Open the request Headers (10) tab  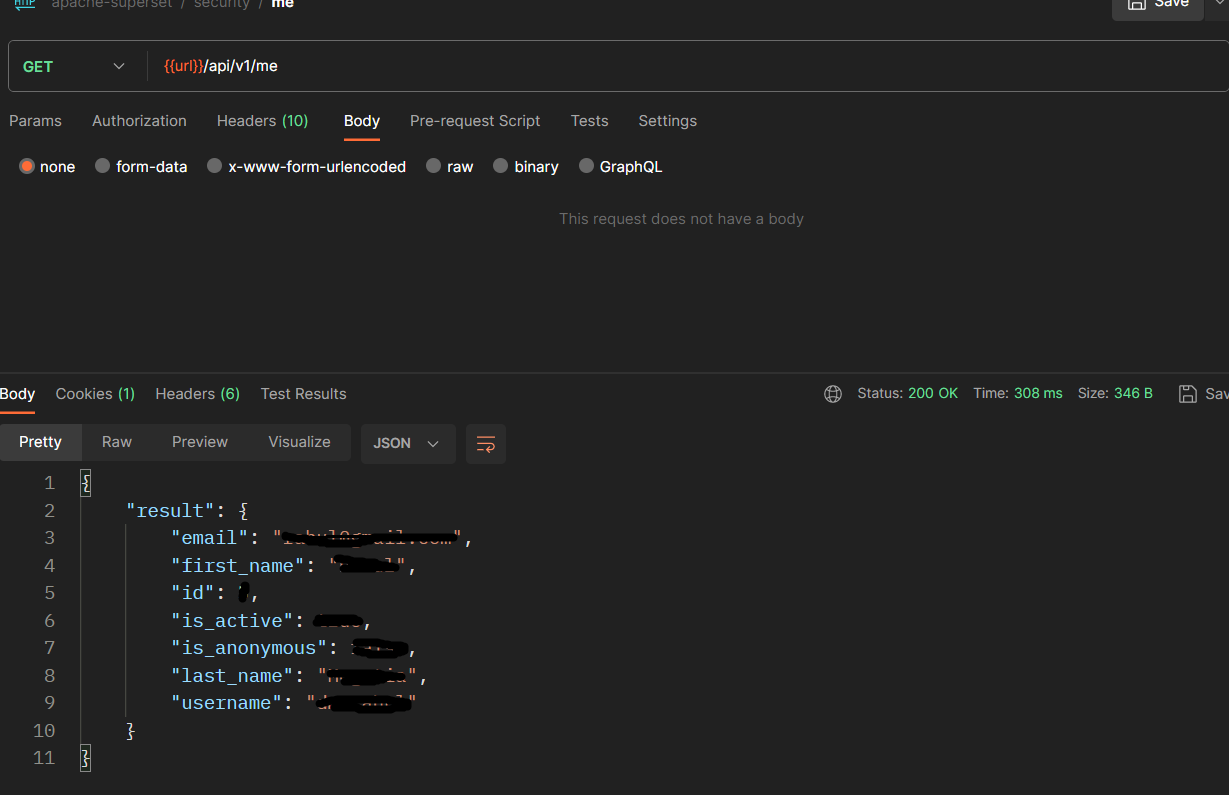[x=262, y=121]
